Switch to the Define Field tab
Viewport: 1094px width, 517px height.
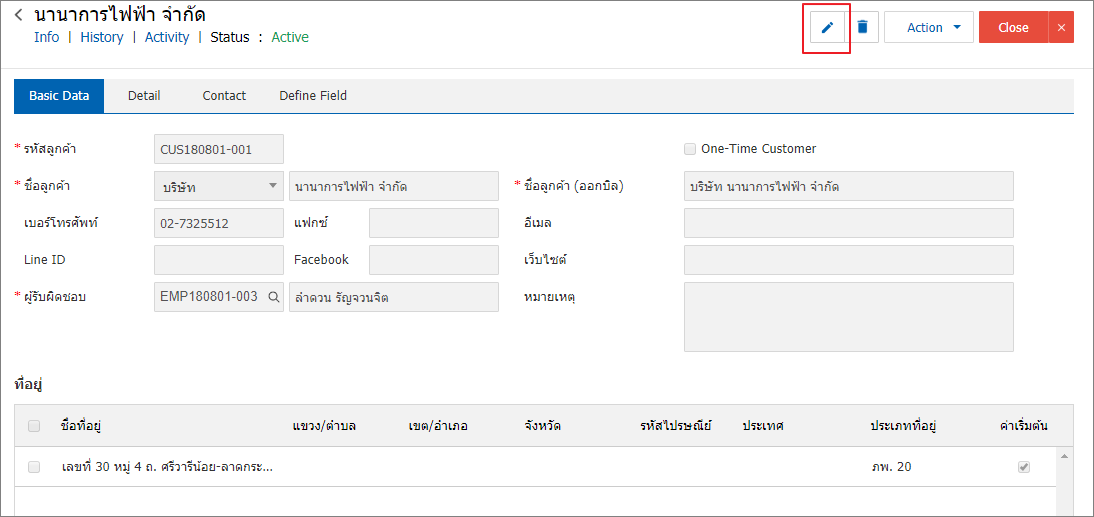pyautogui.click(x=313, y=96)
